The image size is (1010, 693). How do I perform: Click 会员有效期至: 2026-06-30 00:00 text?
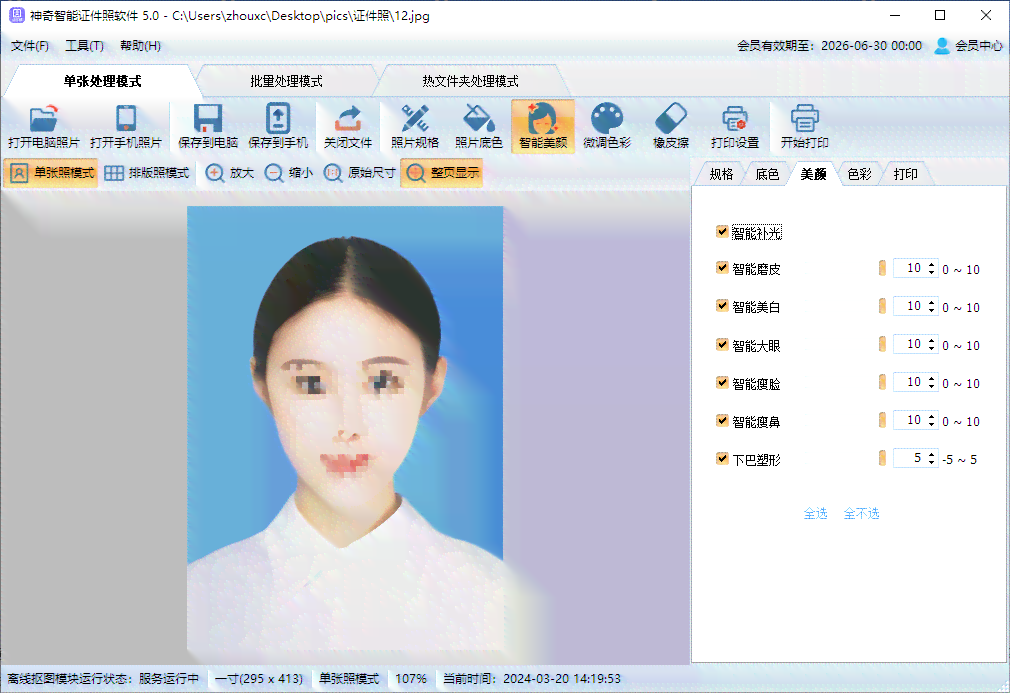[830, 46]
